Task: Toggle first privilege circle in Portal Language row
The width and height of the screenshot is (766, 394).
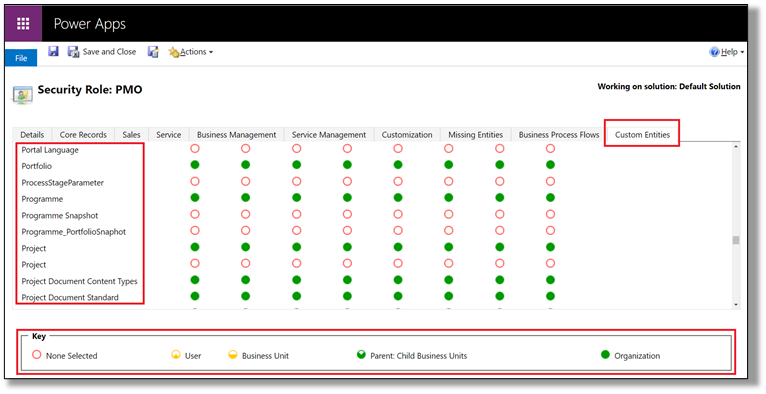Action: coord(195,148)
